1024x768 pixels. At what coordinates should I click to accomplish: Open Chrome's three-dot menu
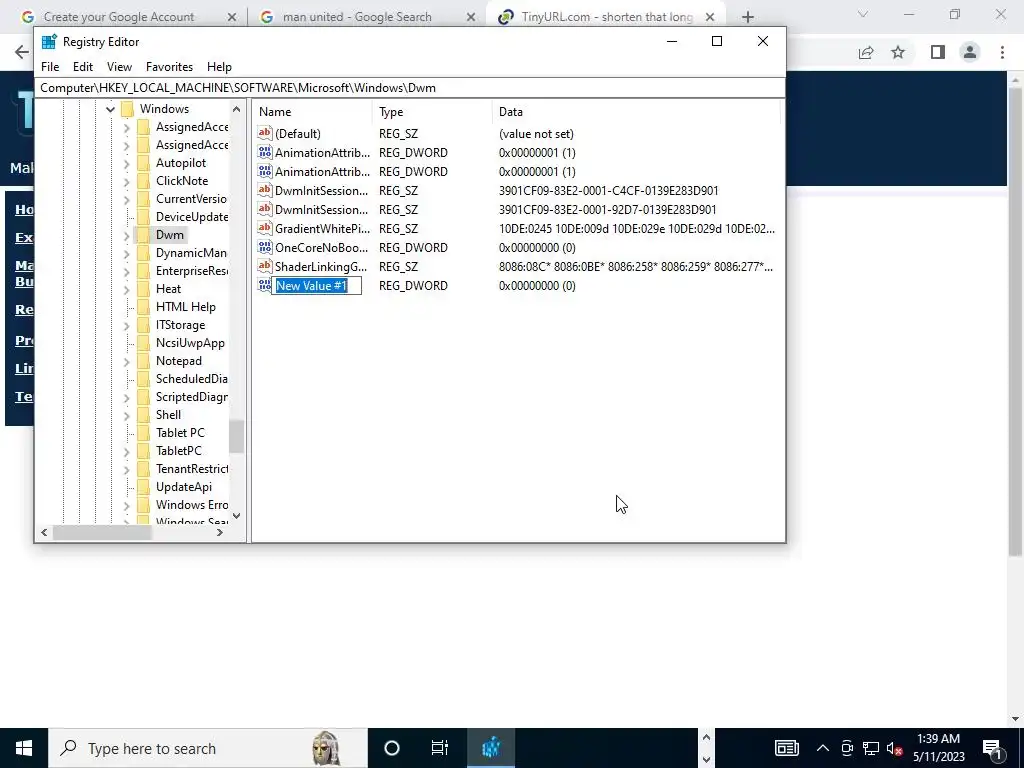(1002, 52)
